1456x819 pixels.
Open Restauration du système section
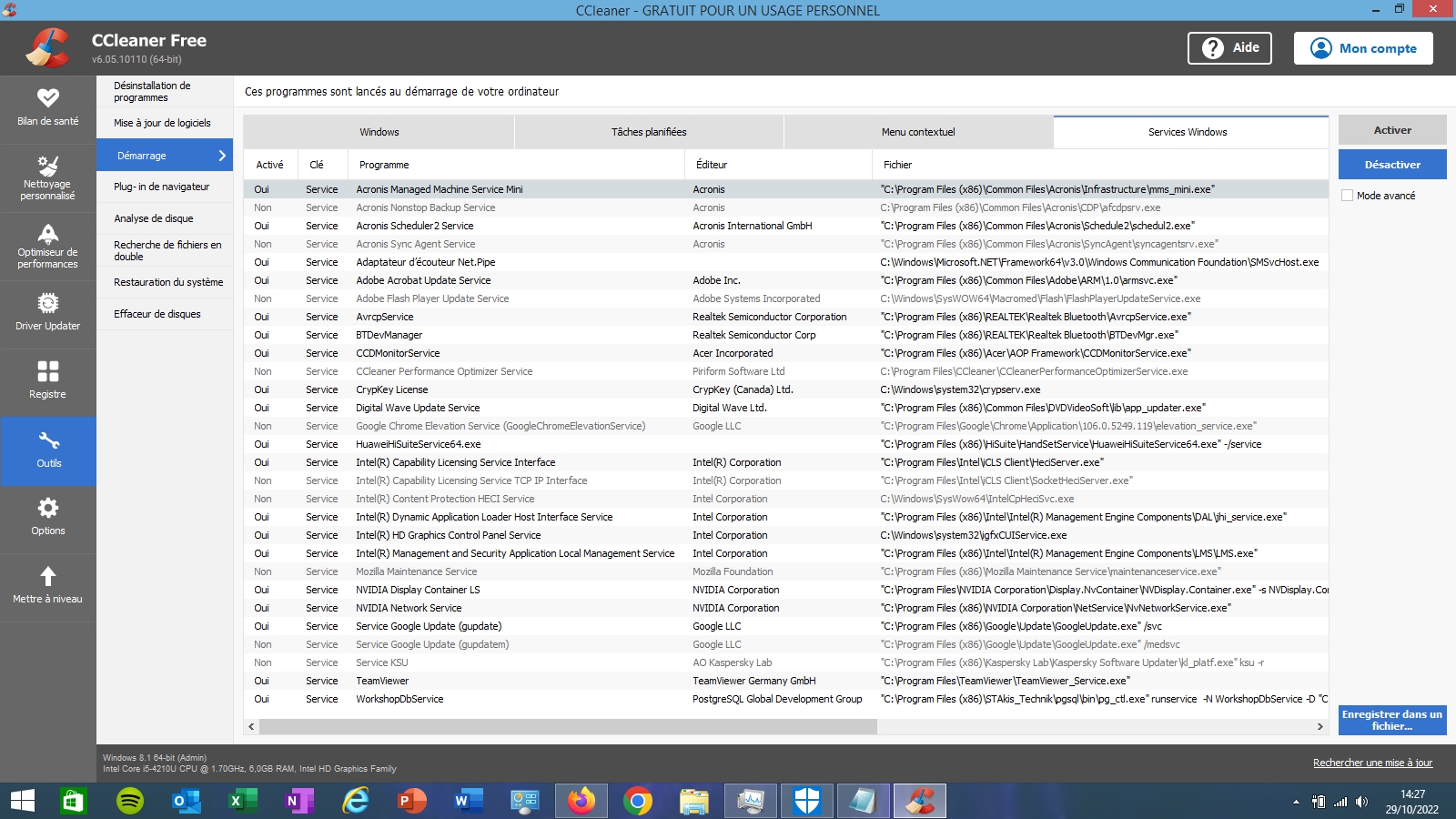(165, 282)
